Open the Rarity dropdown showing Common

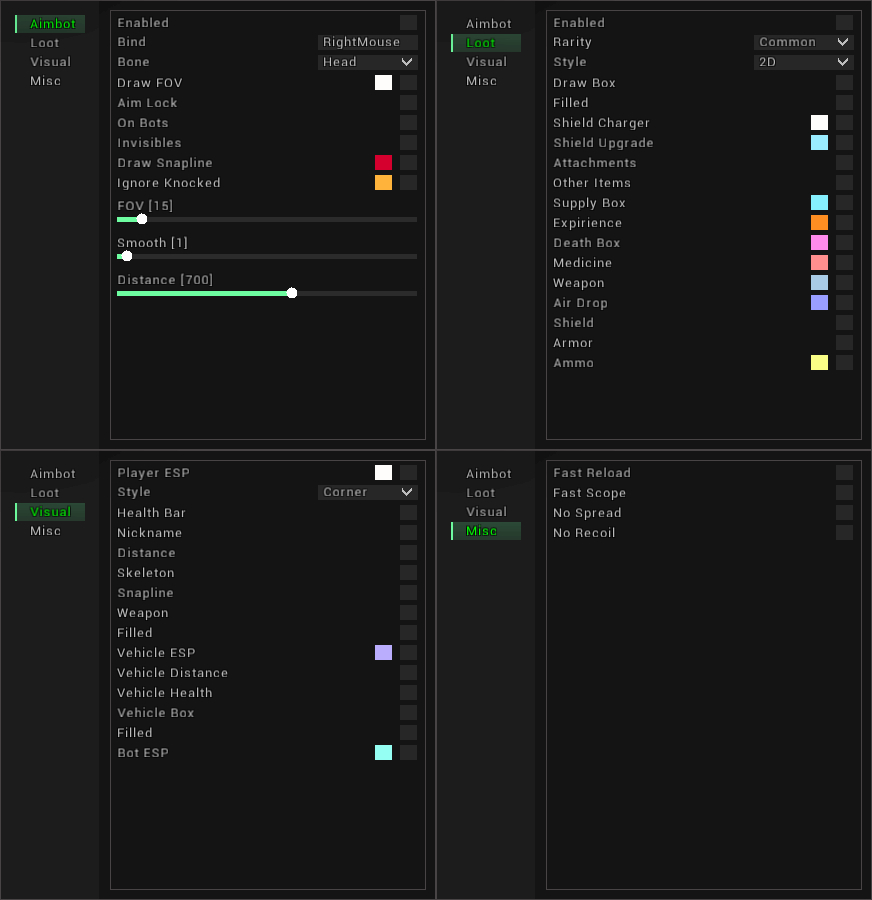point(804,42)
